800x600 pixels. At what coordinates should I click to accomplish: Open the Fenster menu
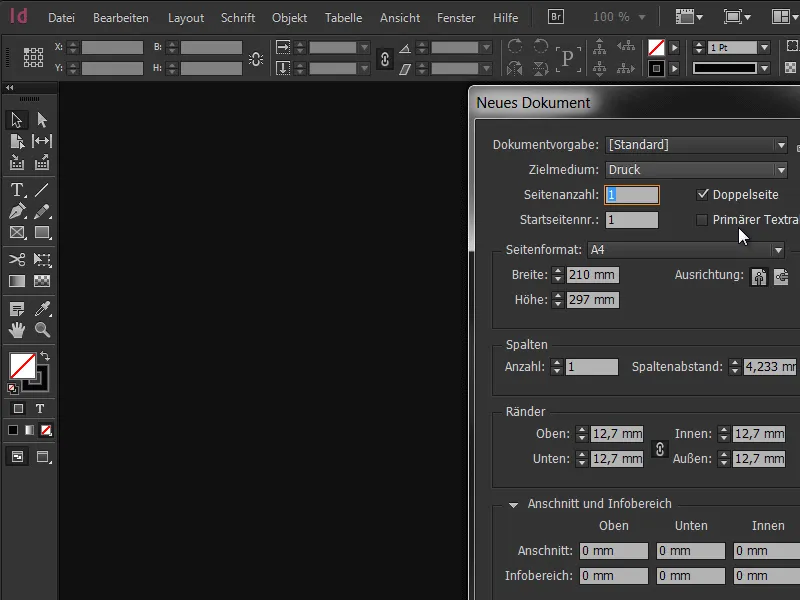coord(456,18)
